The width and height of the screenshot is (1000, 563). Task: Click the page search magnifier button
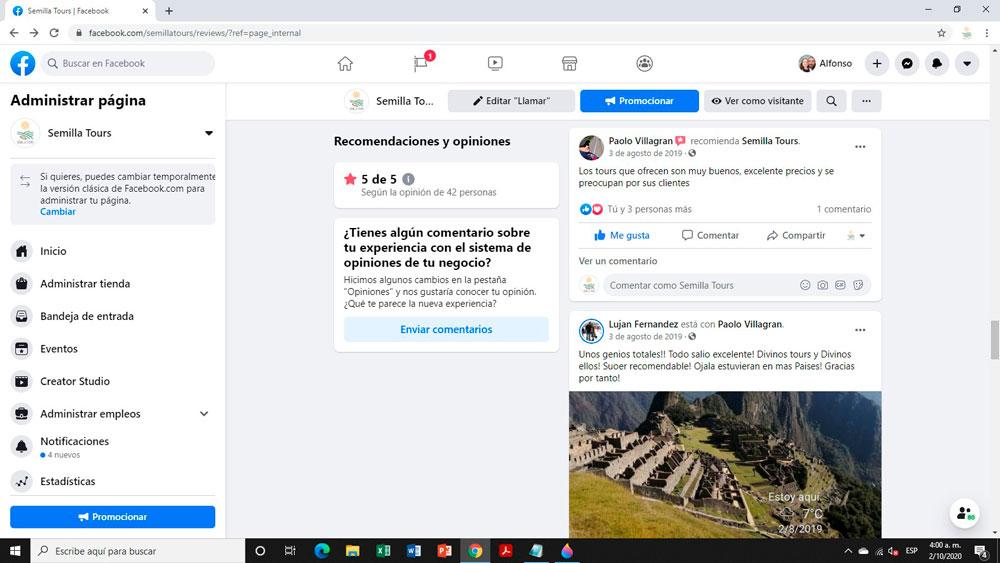click(832, 101)
